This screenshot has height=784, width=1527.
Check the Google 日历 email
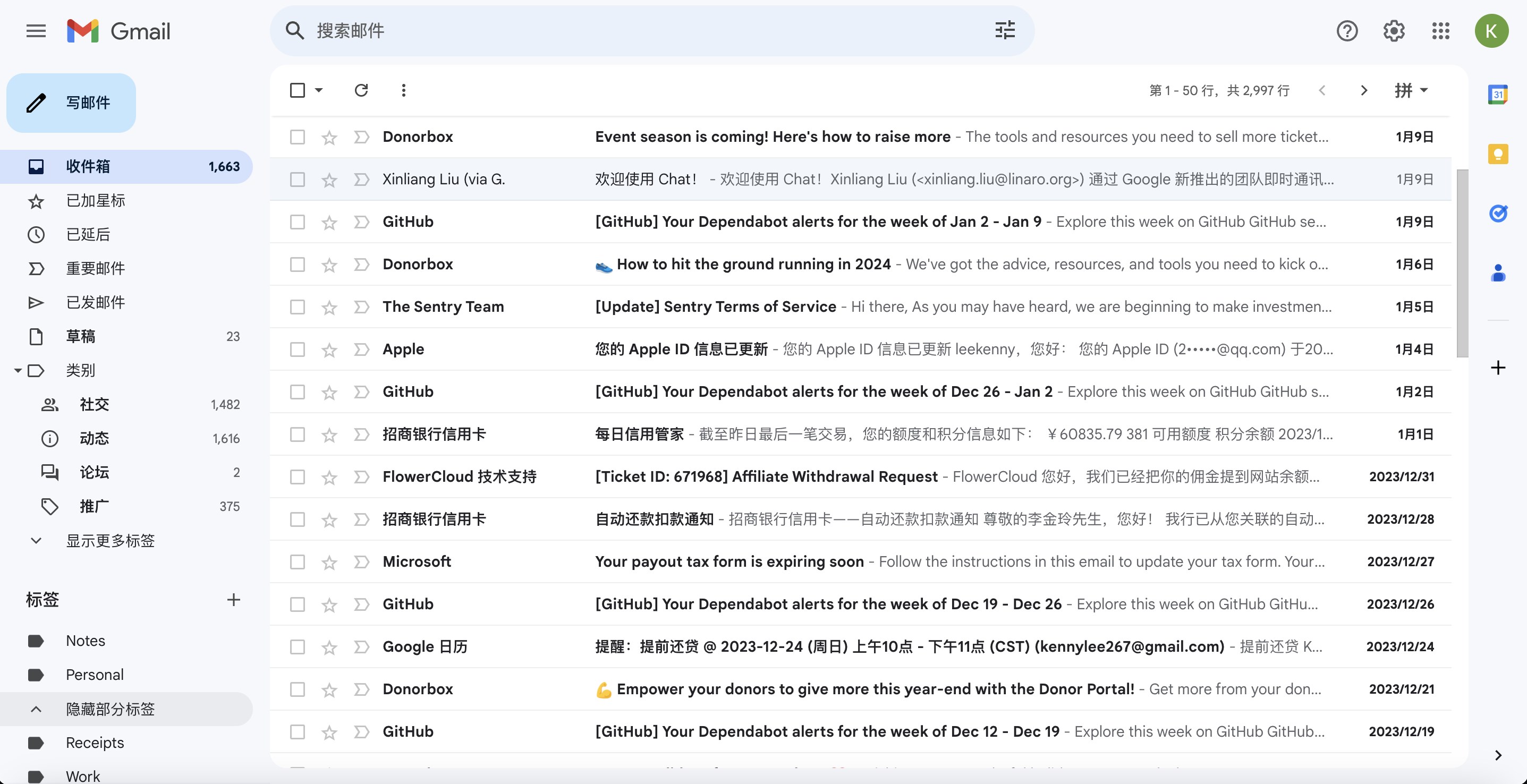pyautogui.click(x=298, y=647)
